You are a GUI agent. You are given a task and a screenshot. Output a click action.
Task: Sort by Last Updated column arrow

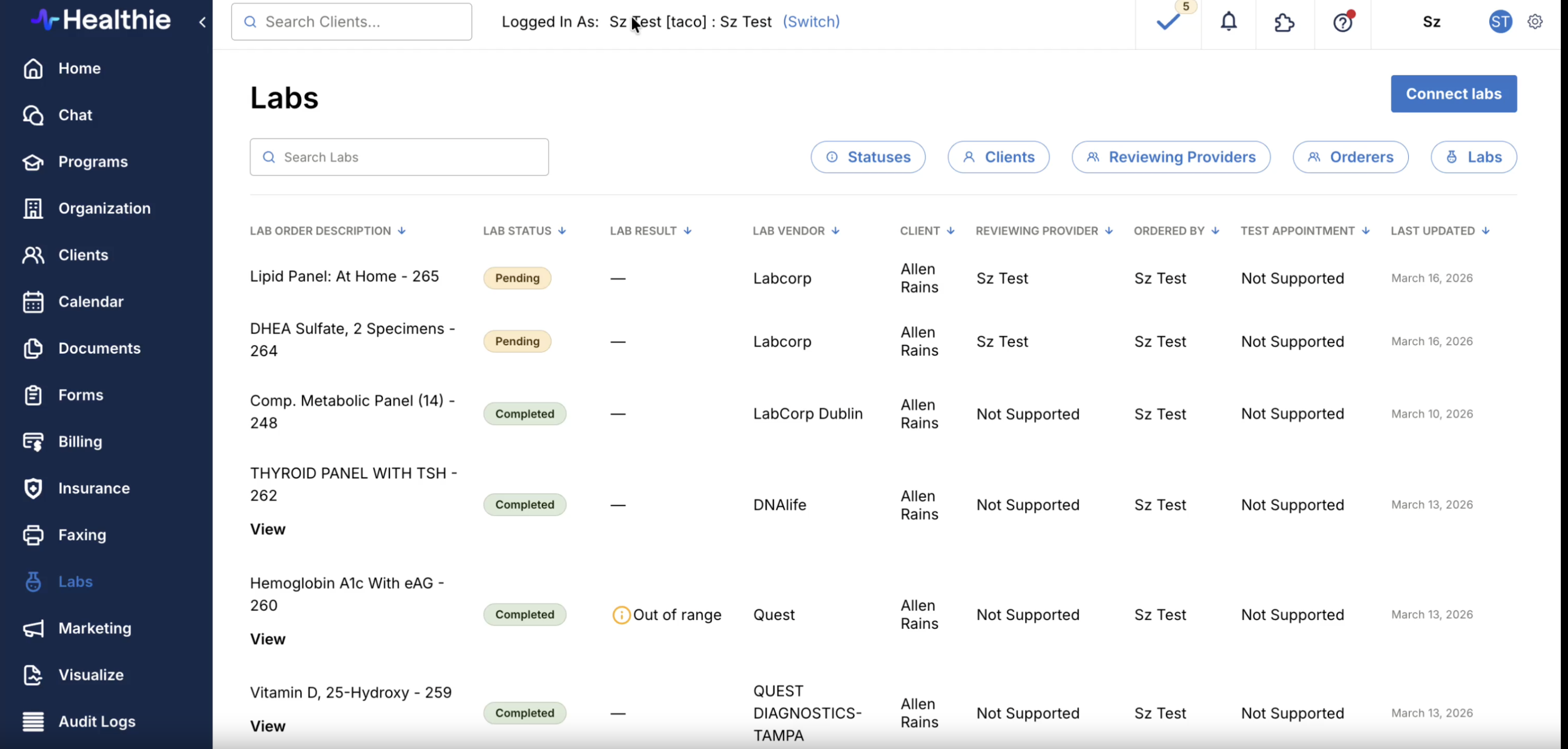point(1486,231)
